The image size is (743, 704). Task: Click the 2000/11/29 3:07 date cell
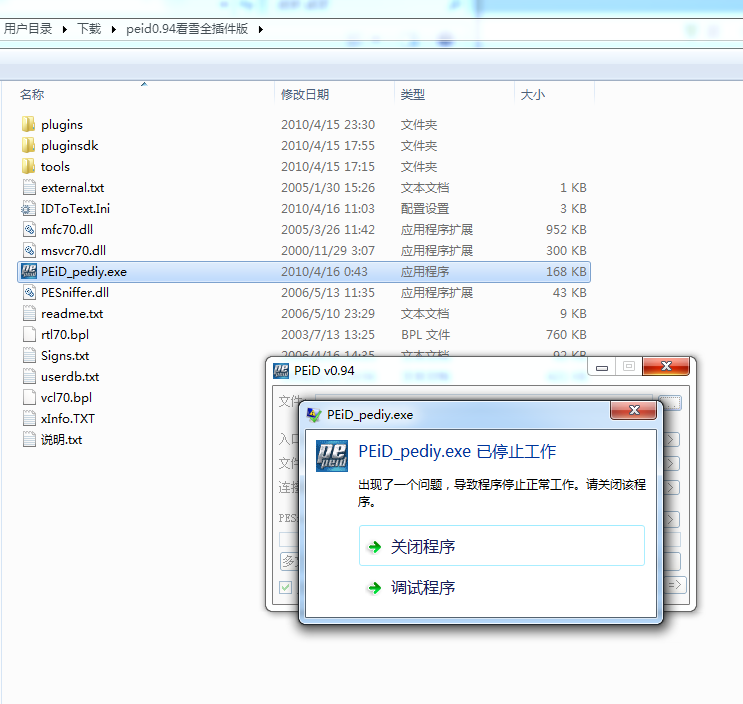(328, 251)
